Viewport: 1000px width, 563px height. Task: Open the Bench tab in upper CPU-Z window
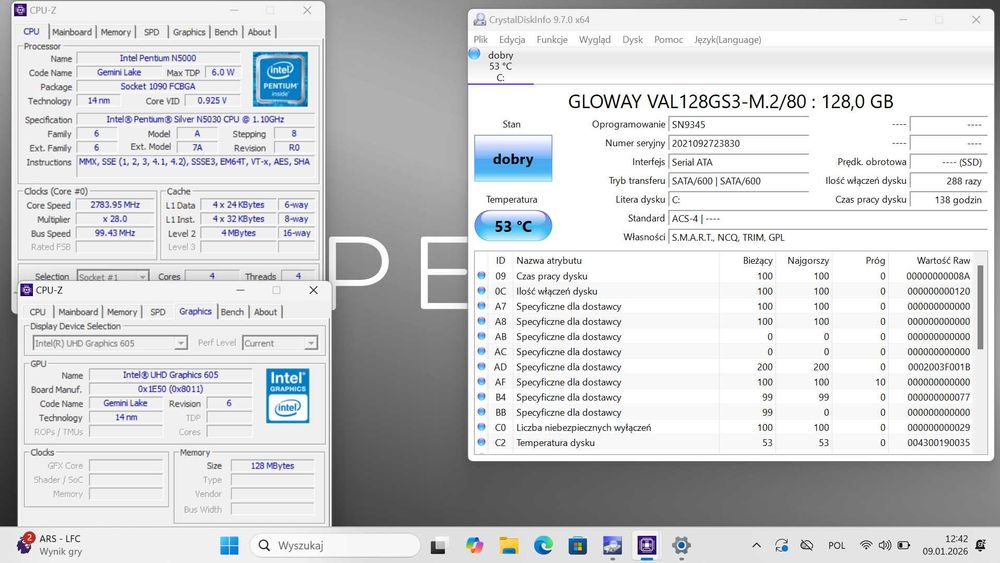click(226, 32)
